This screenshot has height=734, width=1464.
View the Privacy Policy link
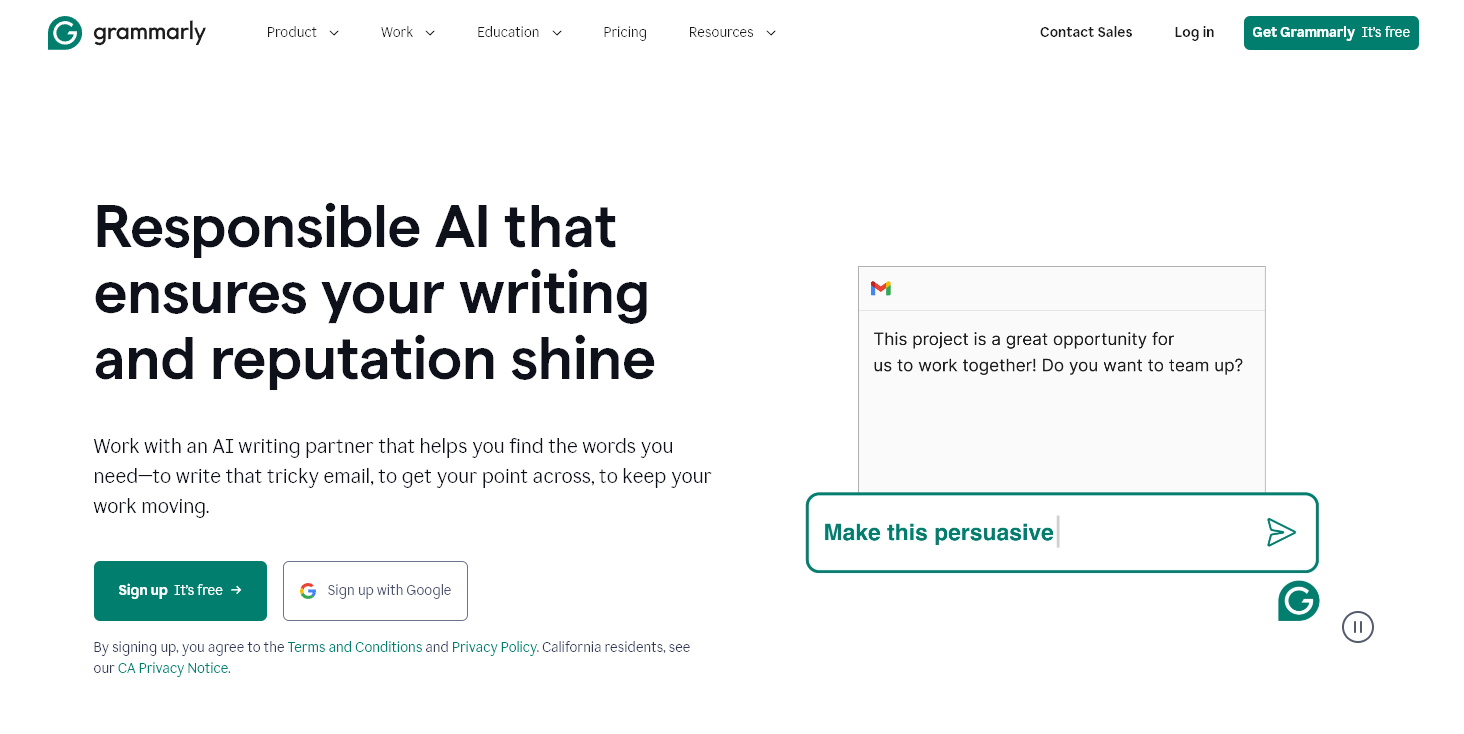(x=494, y=647)
